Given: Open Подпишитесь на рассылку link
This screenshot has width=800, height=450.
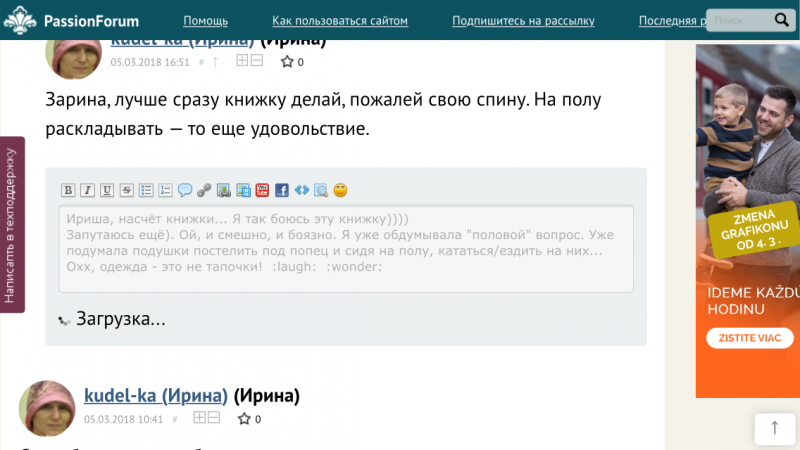Looking at the screenshot, I should 523,21.
